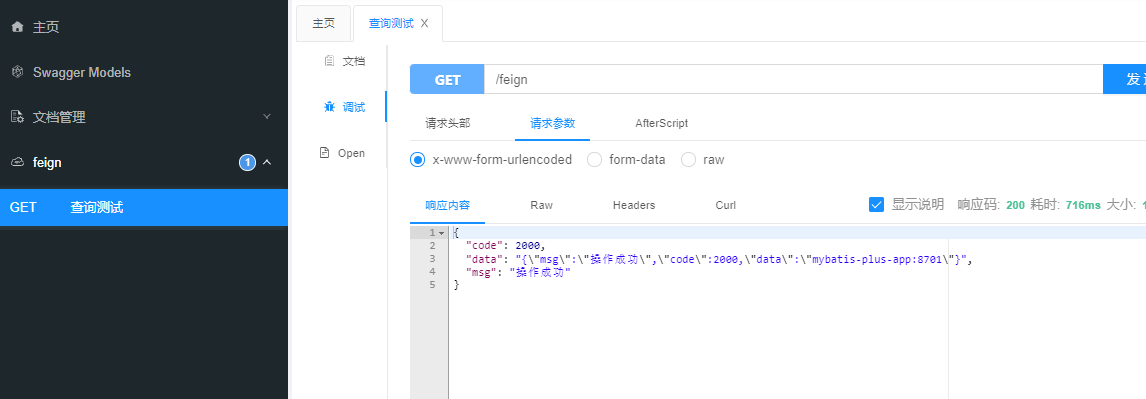Image resolution: width=1146 pixels, height=399 pixels.
Task: Click the badge showing 1 beside feign
Action: [x=247, y=162]
